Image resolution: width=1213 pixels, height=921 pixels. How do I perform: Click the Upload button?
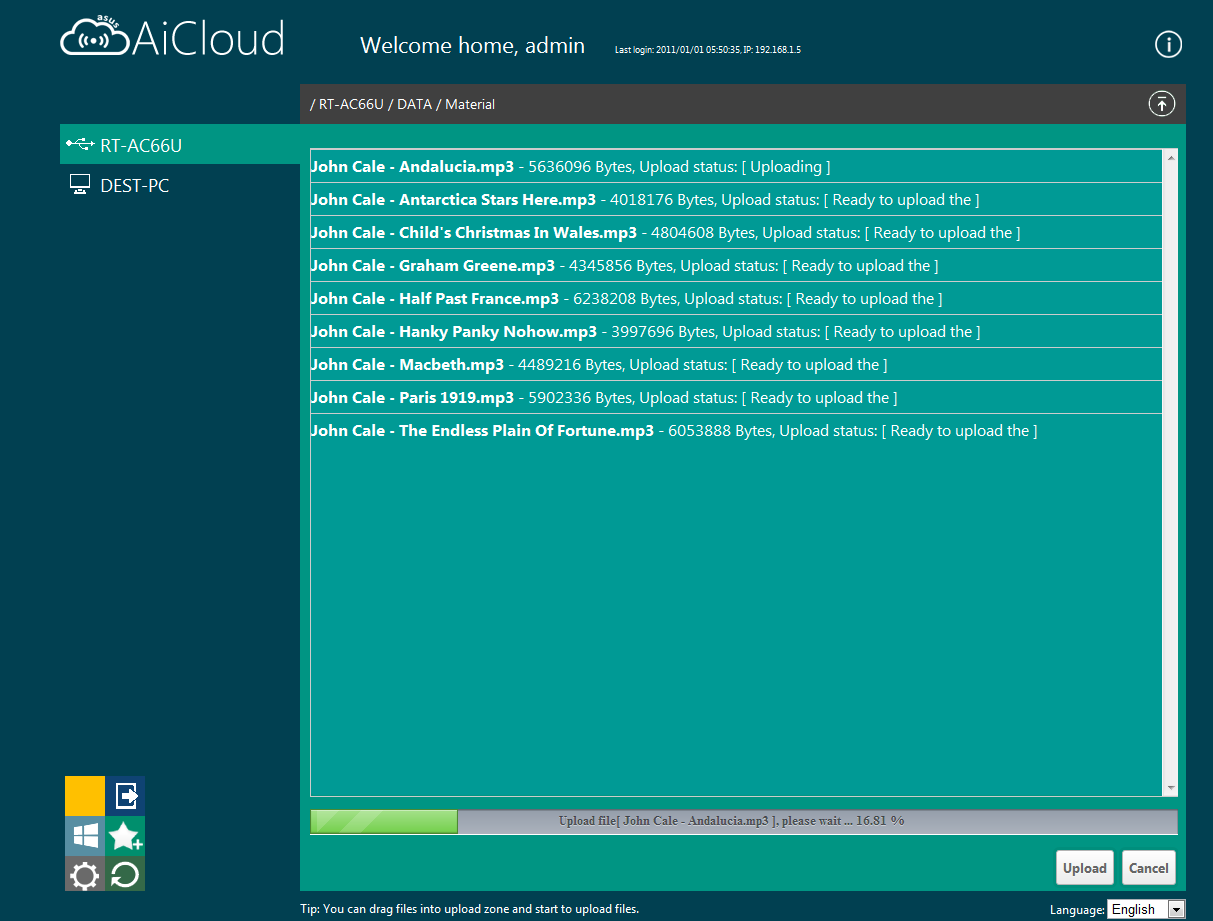pos(1084,868)
